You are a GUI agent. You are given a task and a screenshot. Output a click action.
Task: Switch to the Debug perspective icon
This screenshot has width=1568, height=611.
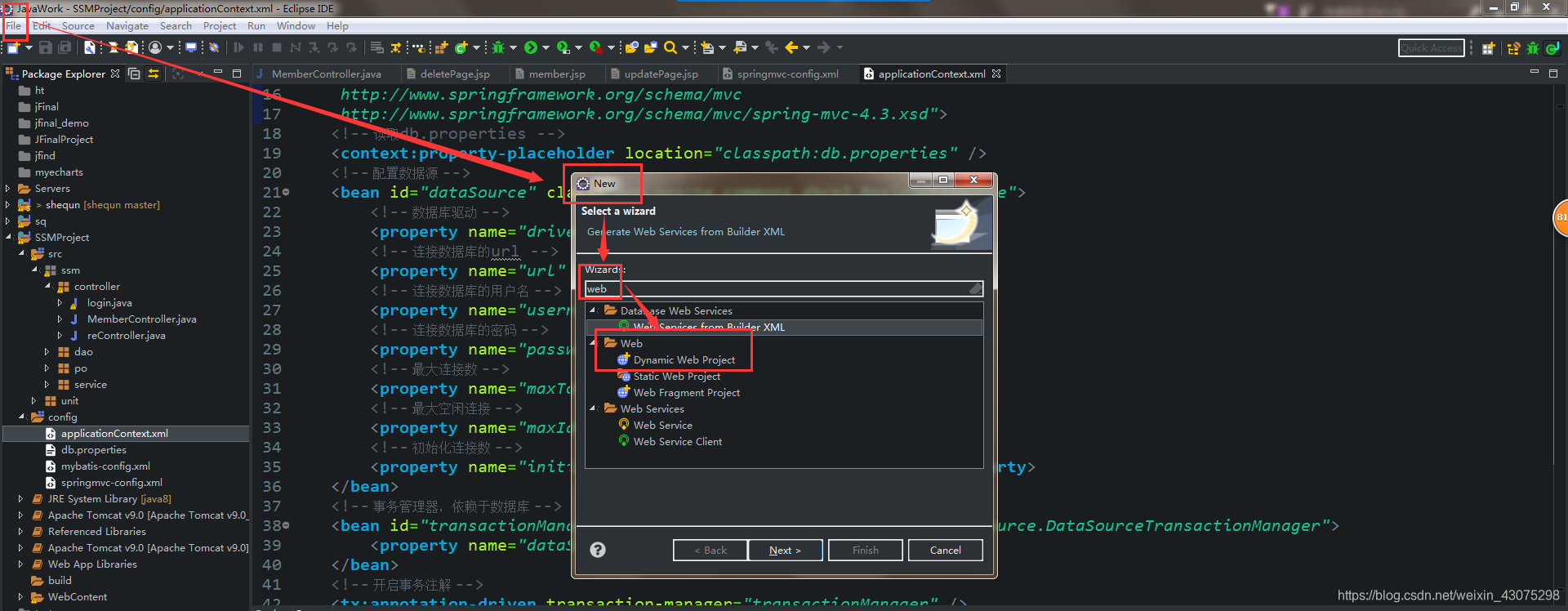coord(1533,48)
